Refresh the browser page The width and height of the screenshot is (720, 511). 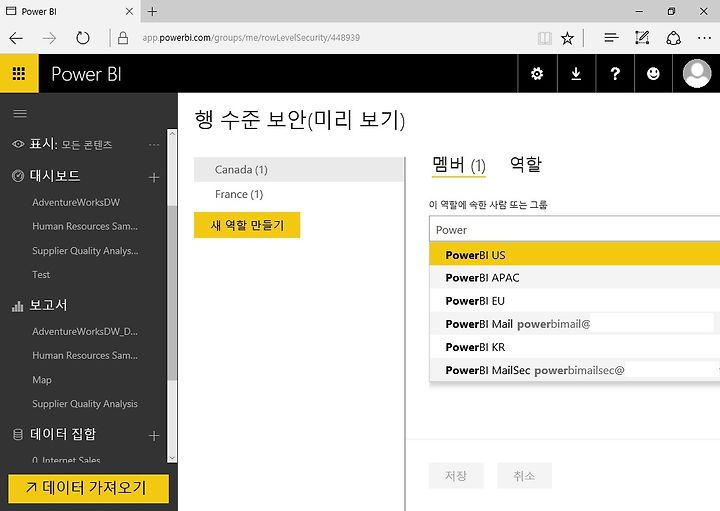[x=83, y=38]
